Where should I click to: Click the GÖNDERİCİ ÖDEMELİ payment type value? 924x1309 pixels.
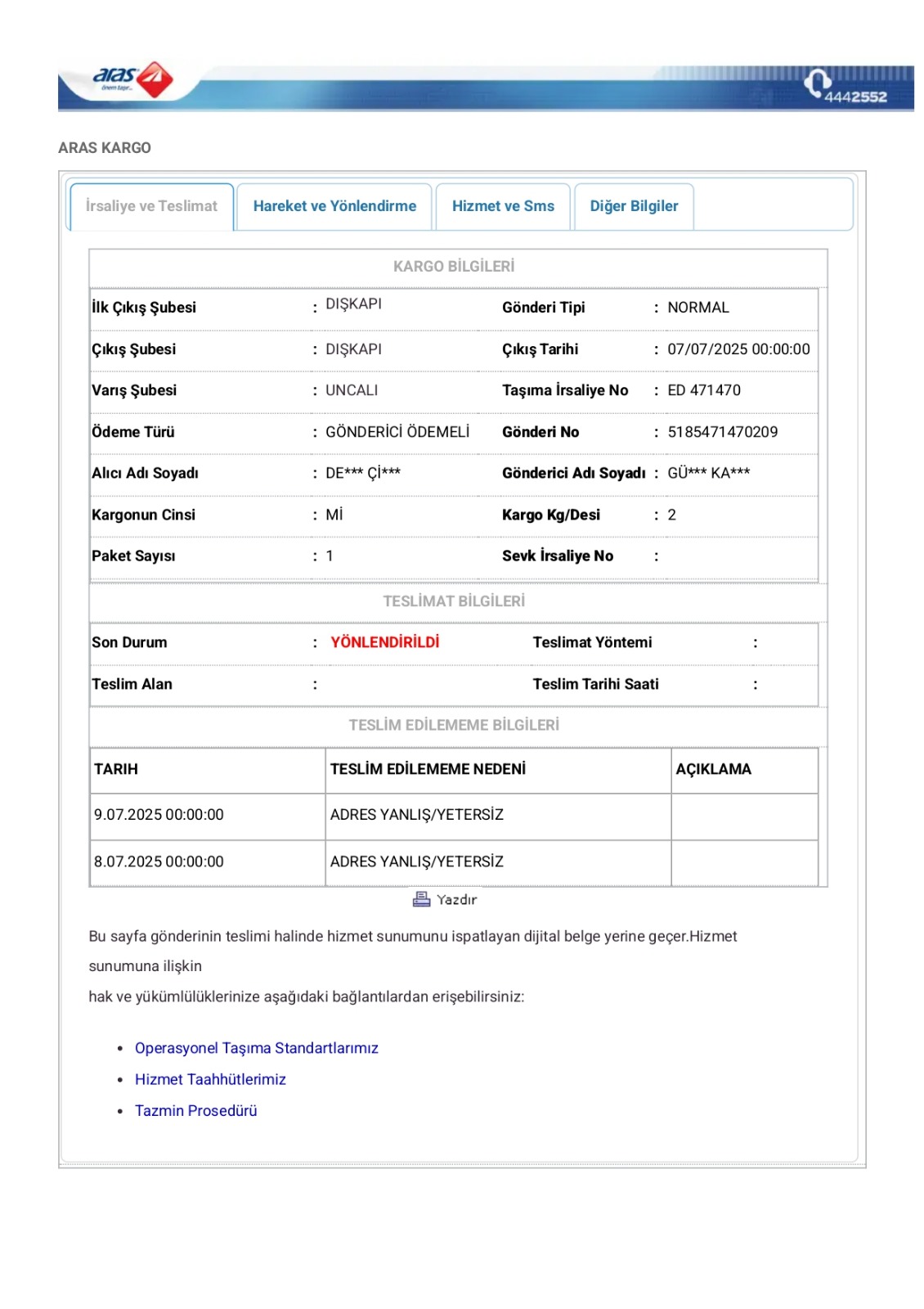click(x=397, y=432)
